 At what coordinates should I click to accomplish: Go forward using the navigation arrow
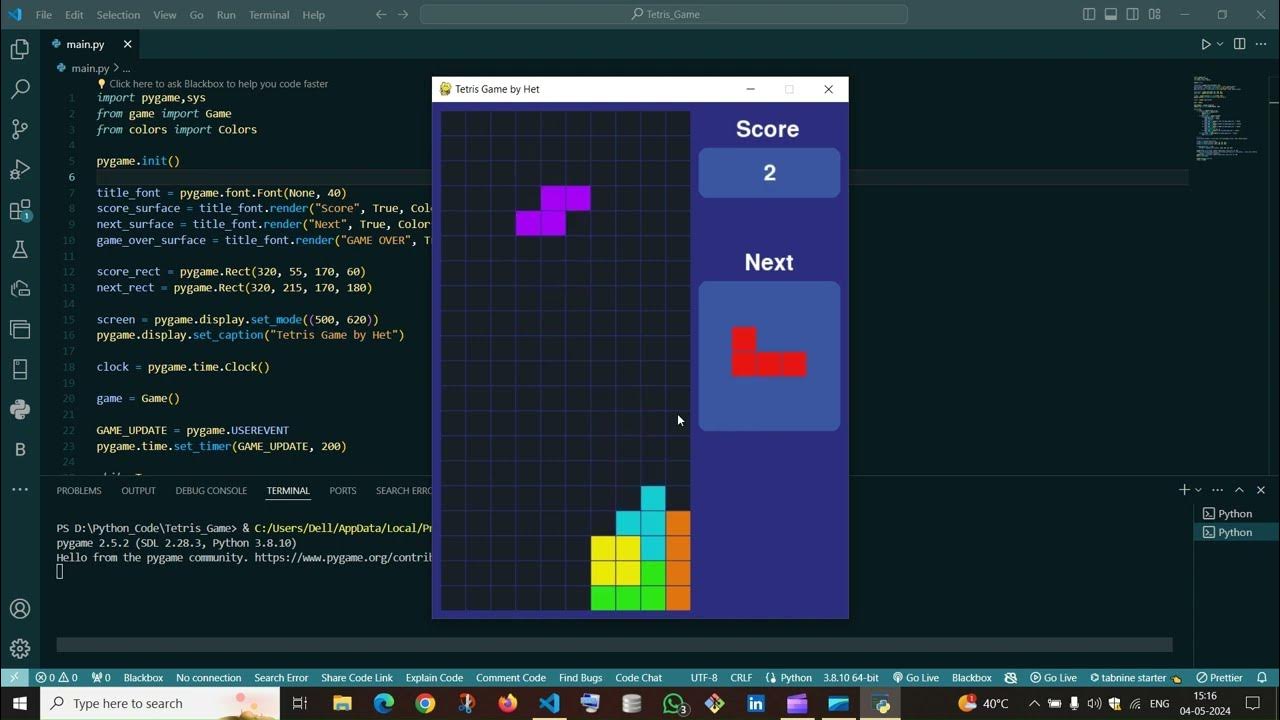pos(403,14)
